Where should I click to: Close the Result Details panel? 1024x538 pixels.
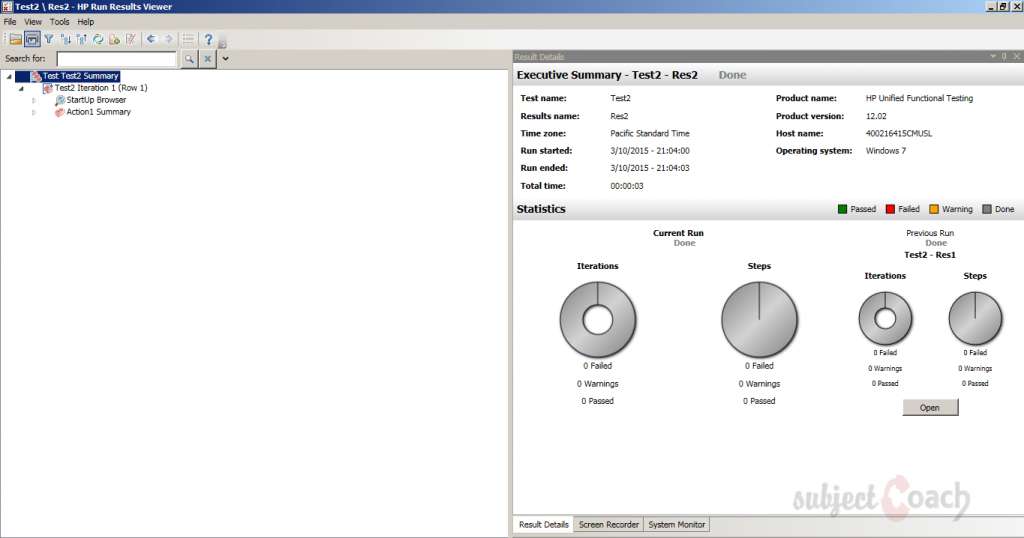point(1016,57)
